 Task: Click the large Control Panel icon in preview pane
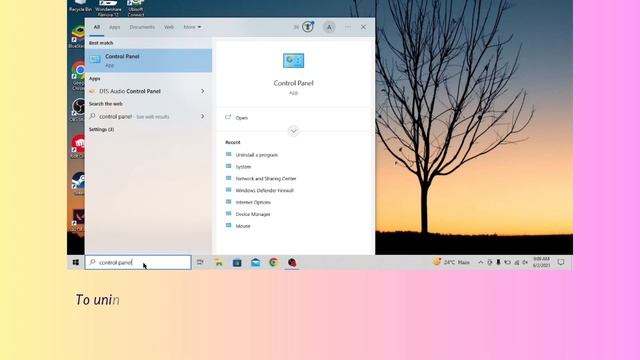[293, 61]
